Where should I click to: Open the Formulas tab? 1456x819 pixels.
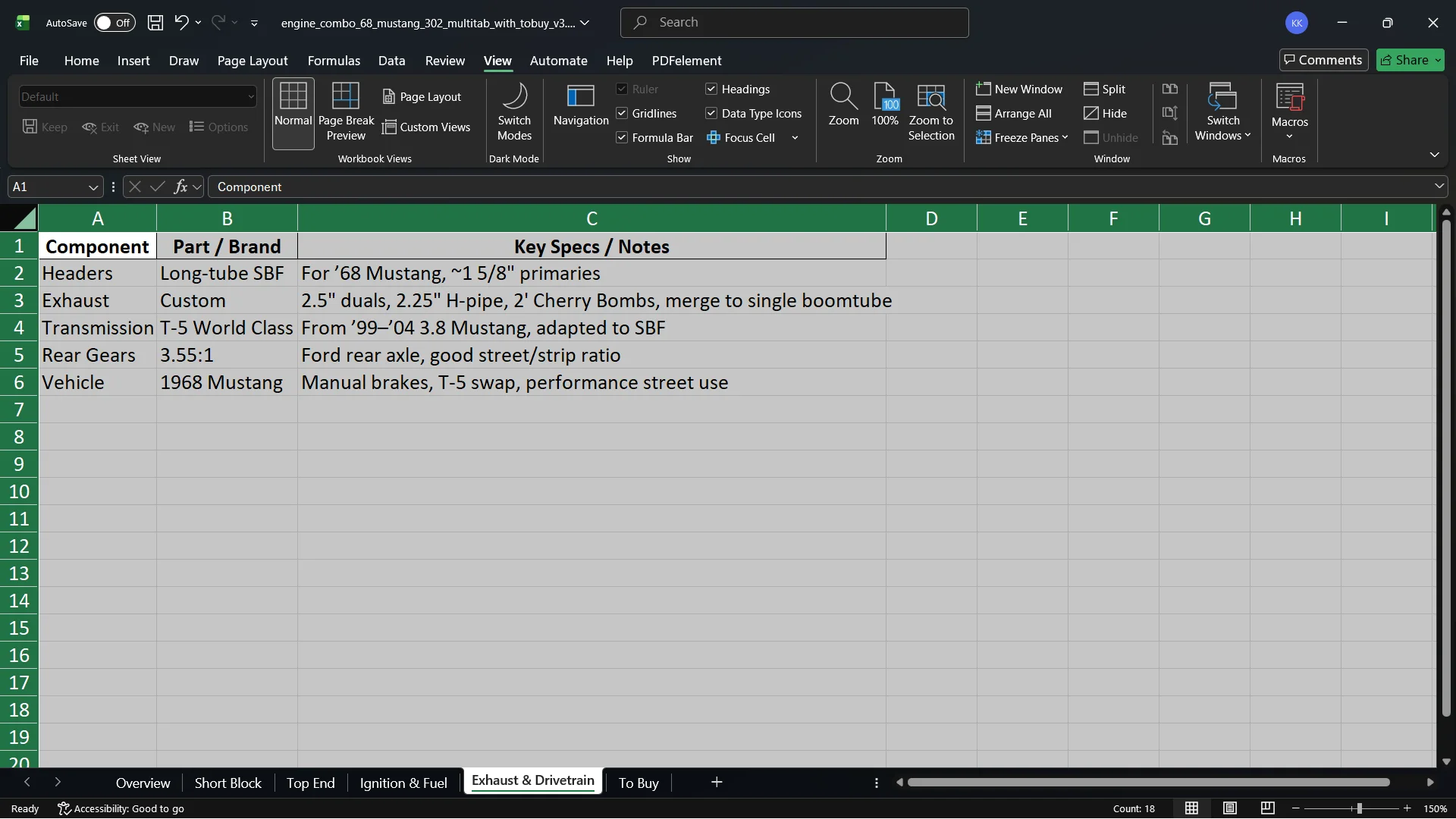[334, 61]
